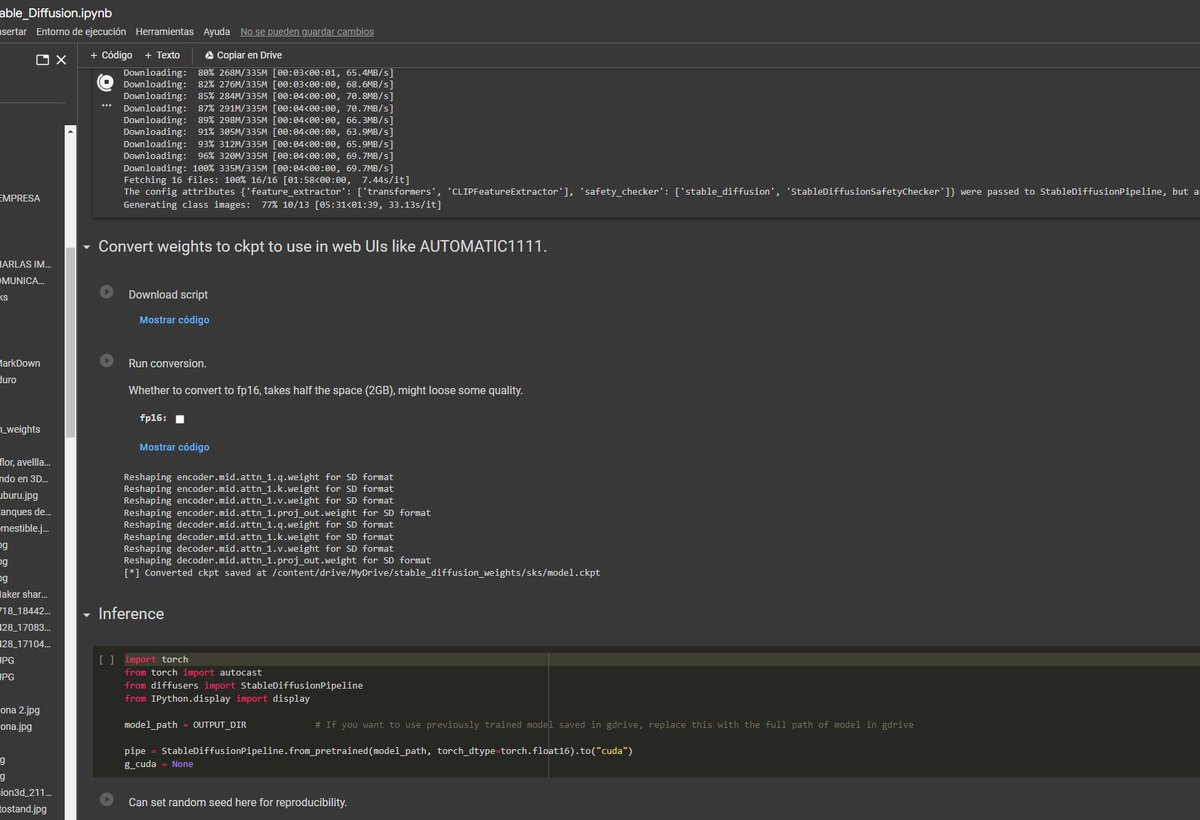Select the '718_18442...' file
Viewport: 1200px width, 820px height.
[x=24, y=611]
